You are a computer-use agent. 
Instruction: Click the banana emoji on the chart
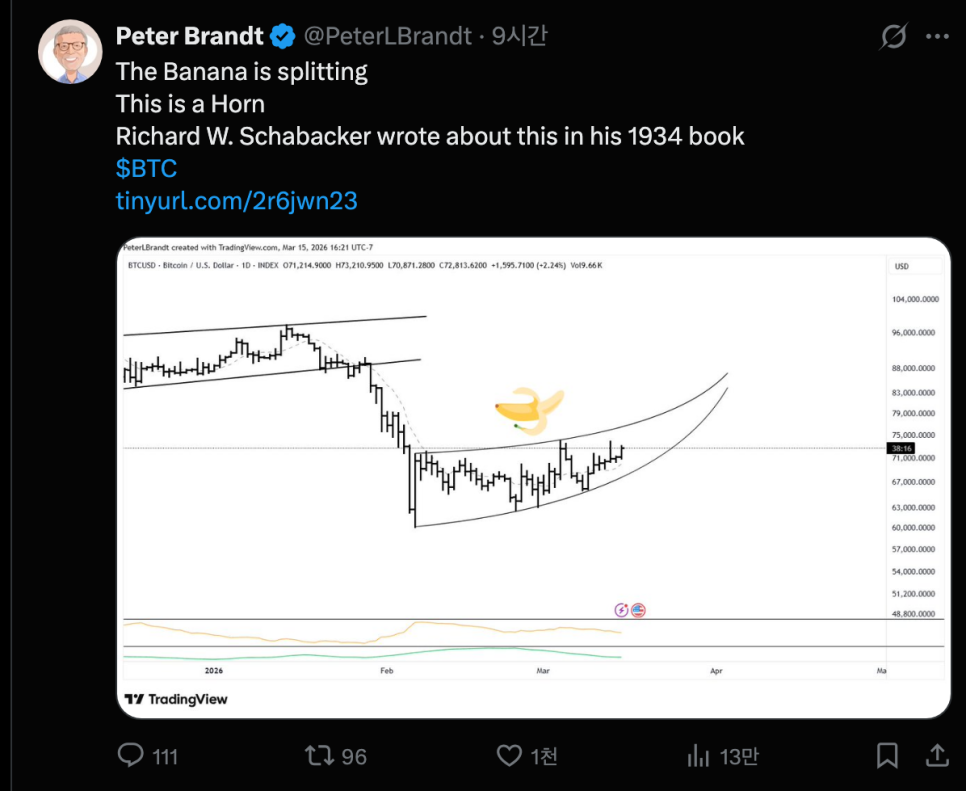pos(528,408)
